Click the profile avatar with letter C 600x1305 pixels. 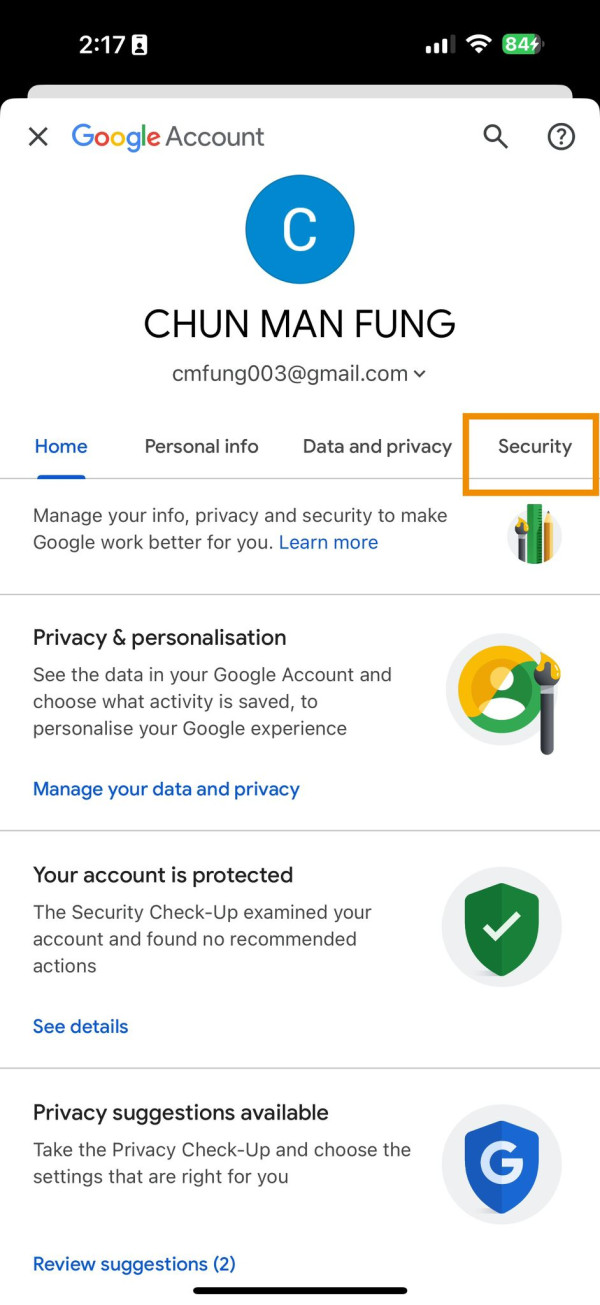click(299, 228)
